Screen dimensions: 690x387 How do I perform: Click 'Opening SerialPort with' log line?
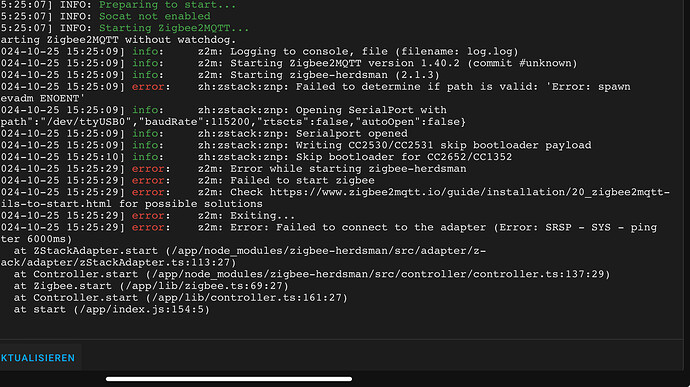(x=224, y=110)
